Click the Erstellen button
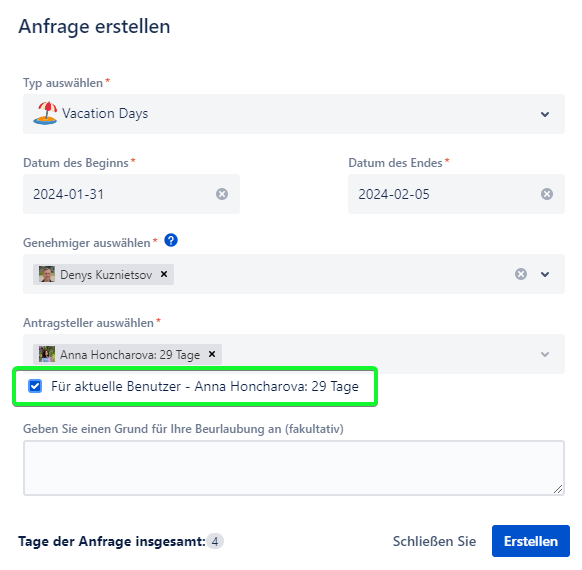This screenshot has width=582, height=570. 531,541
